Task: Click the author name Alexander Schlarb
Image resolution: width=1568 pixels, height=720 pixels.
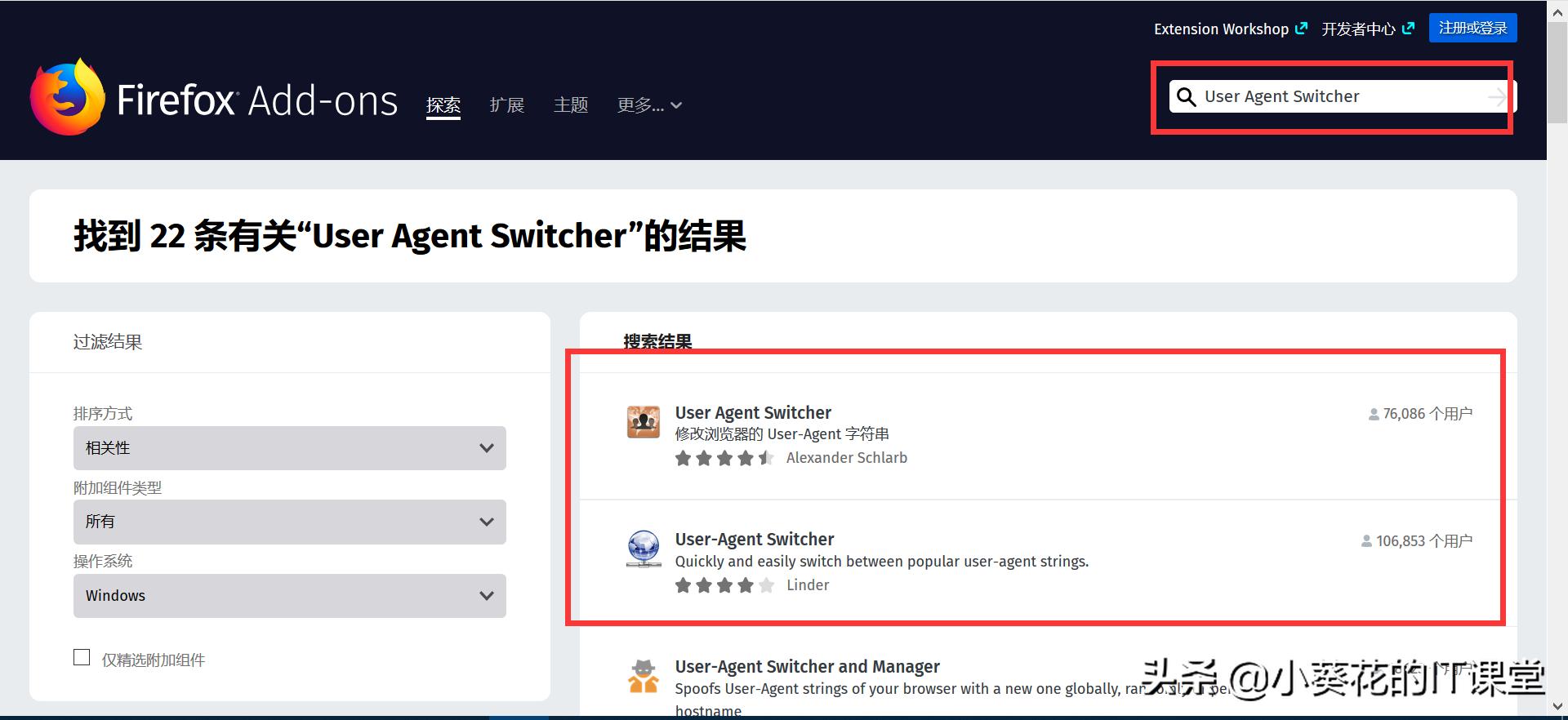Action: (847, 458)
